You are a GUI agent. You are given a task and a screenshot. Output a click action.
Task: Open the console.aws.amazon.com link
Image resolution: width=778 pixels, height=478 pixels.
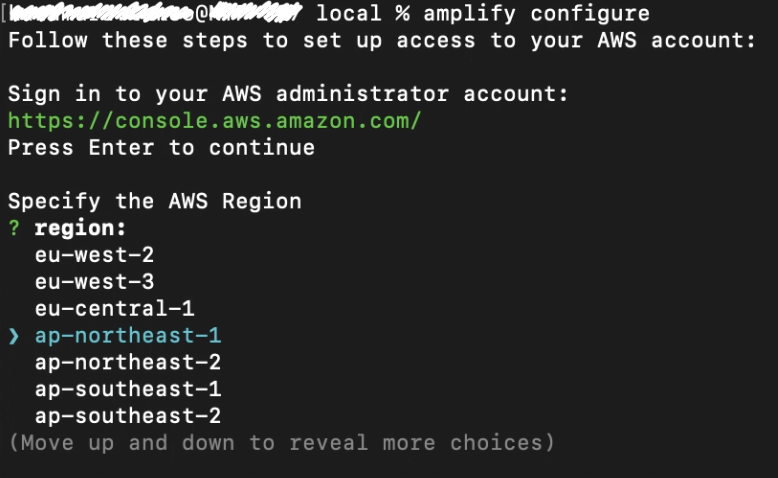[x=214, y=121]
